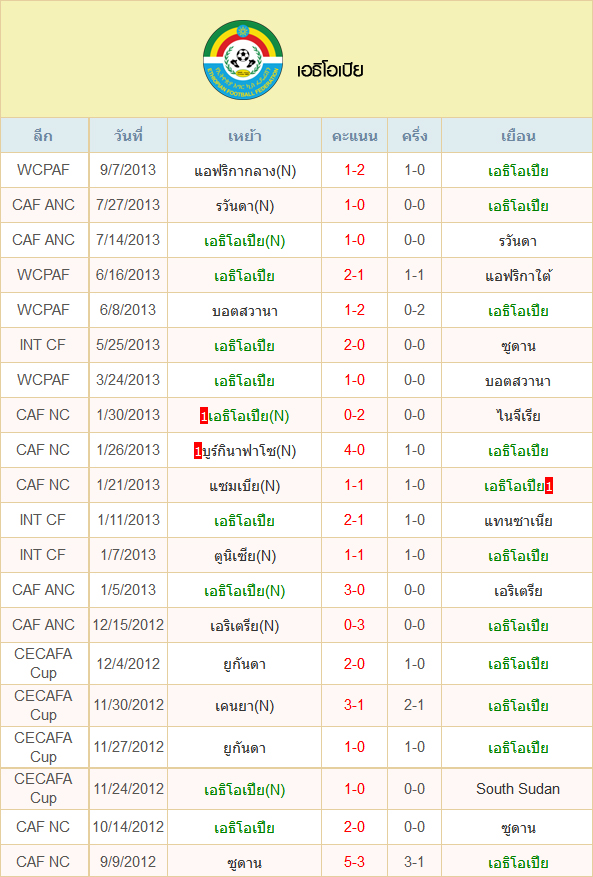The height and width of the screenshot is (877, 593).
Task: Click score 0-2 for 1/30/2013 match
Action: [x=355, y=416]
